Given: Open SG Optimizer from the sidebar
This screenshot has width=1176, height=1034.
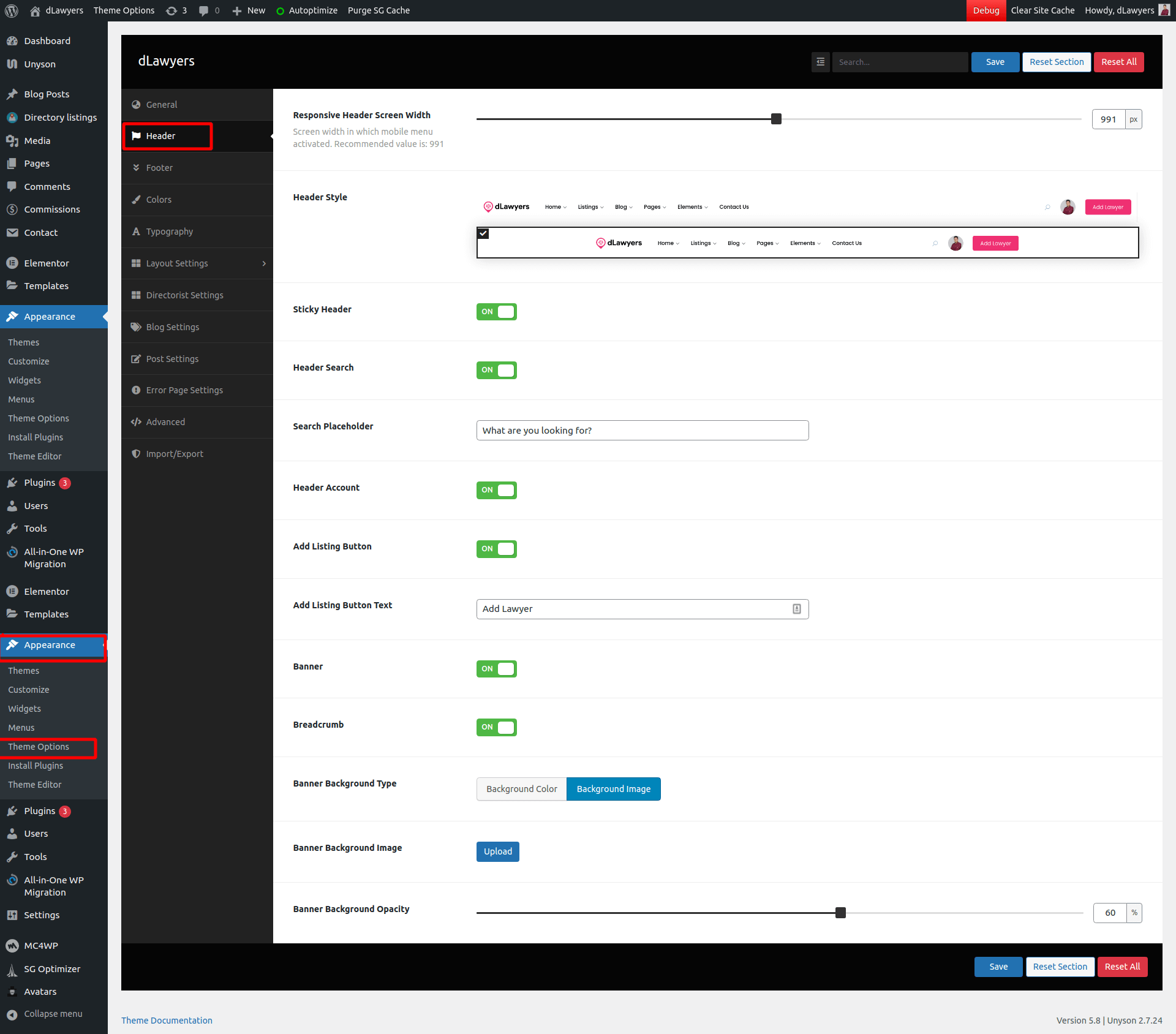Looking at the screenshot, I should click(52, 968).
